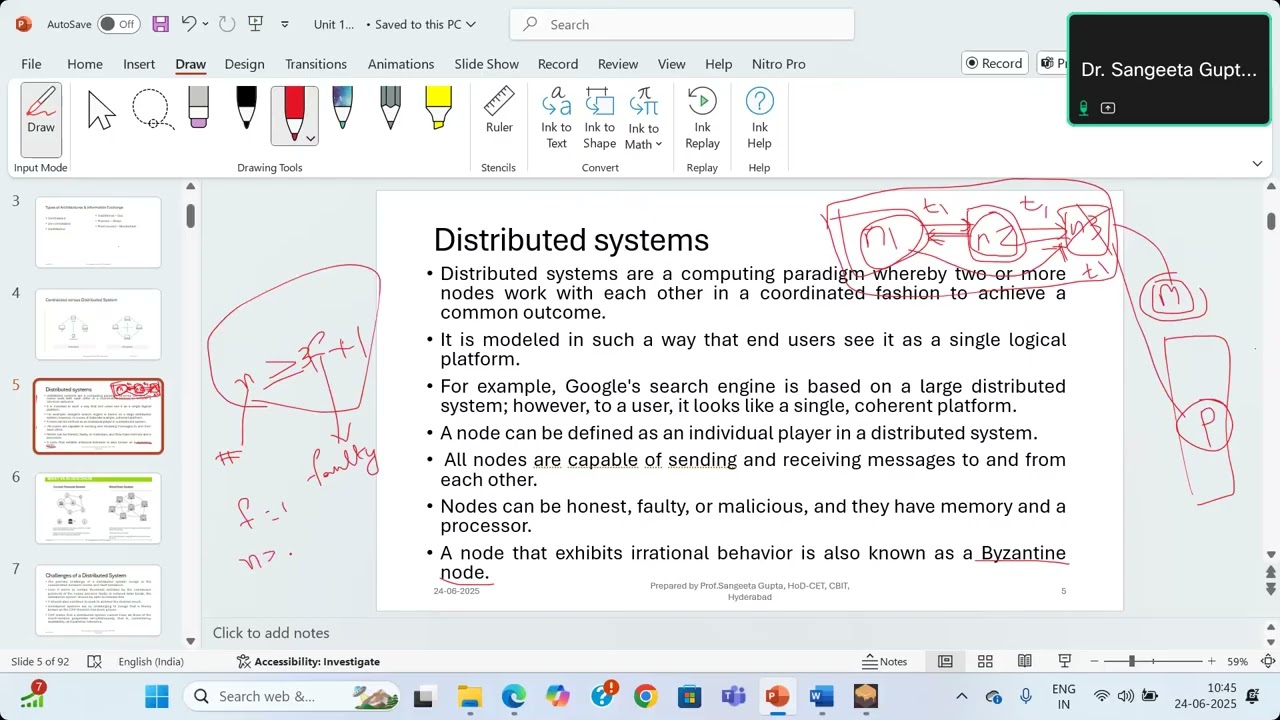Click the spell check status icon
The image size is (1280, 720).
click(94, 662)
